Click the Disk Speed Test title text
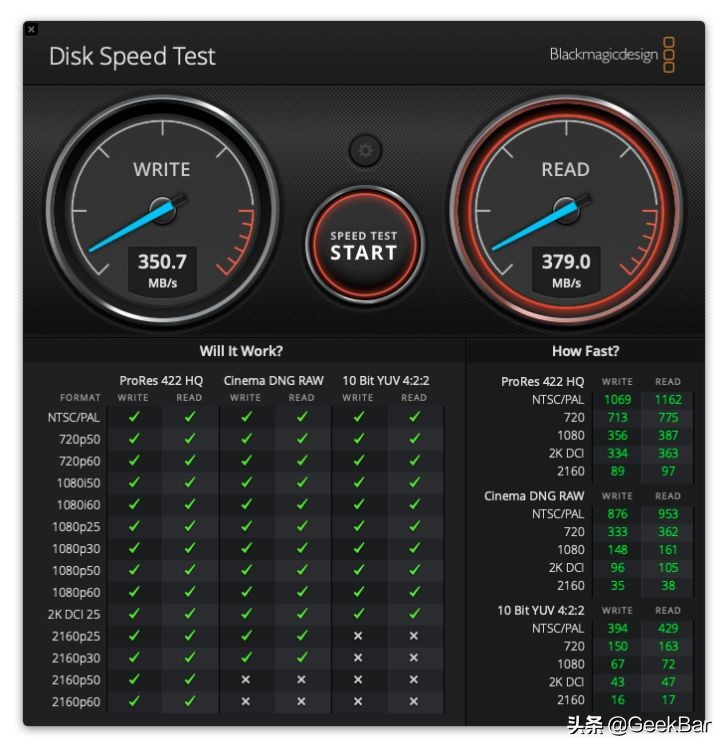The width and height of the screenshot is (728, 752). click(132, 56)
